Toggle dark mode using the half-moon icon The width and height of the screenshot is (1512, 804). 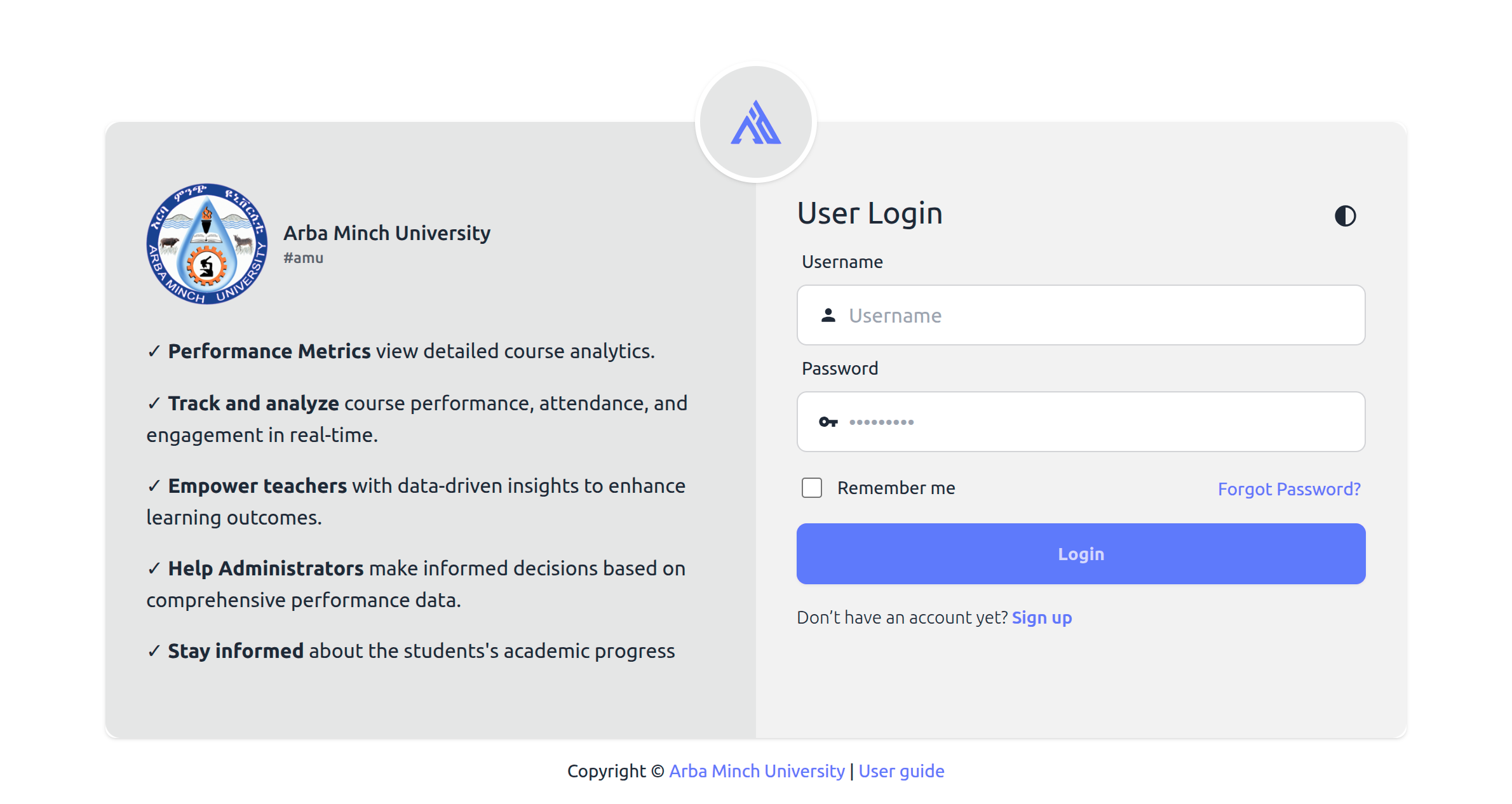click(x=1346, y=217)
